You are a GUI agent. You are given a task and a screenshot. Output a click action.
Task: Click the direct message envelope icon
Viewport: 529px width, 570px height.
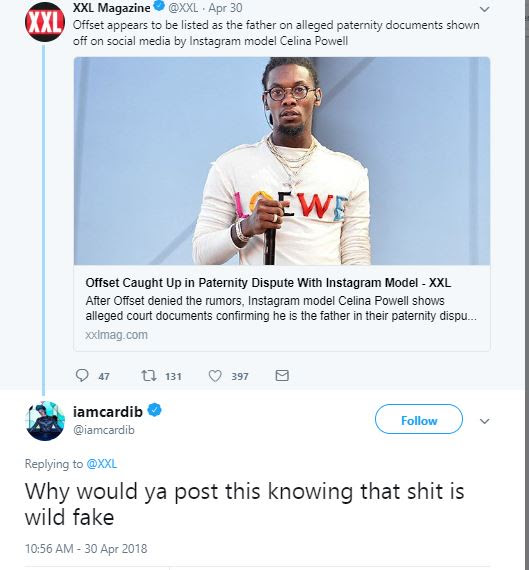point(282,376)
